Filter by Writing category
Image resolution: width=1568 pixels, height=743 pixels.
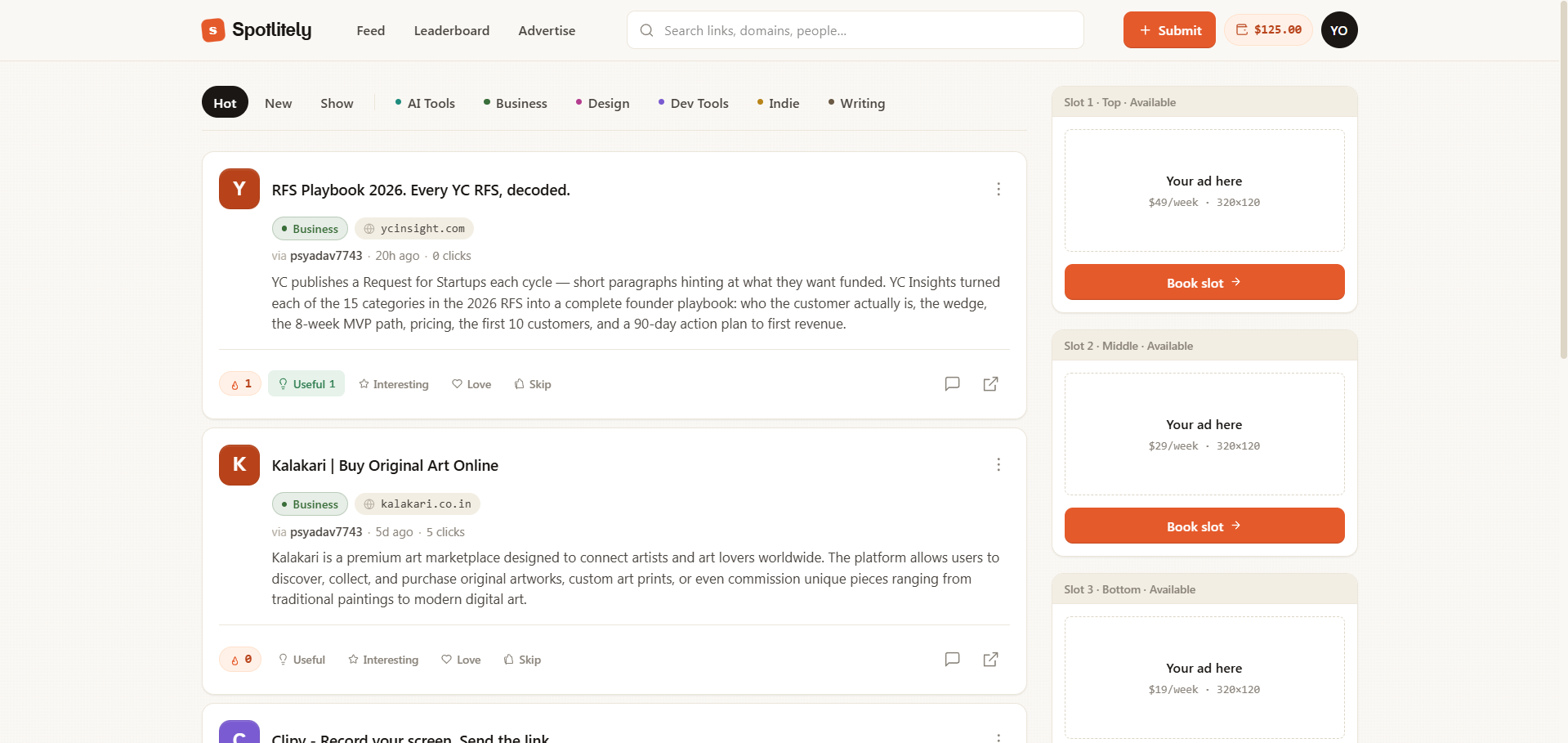[856, 103]
